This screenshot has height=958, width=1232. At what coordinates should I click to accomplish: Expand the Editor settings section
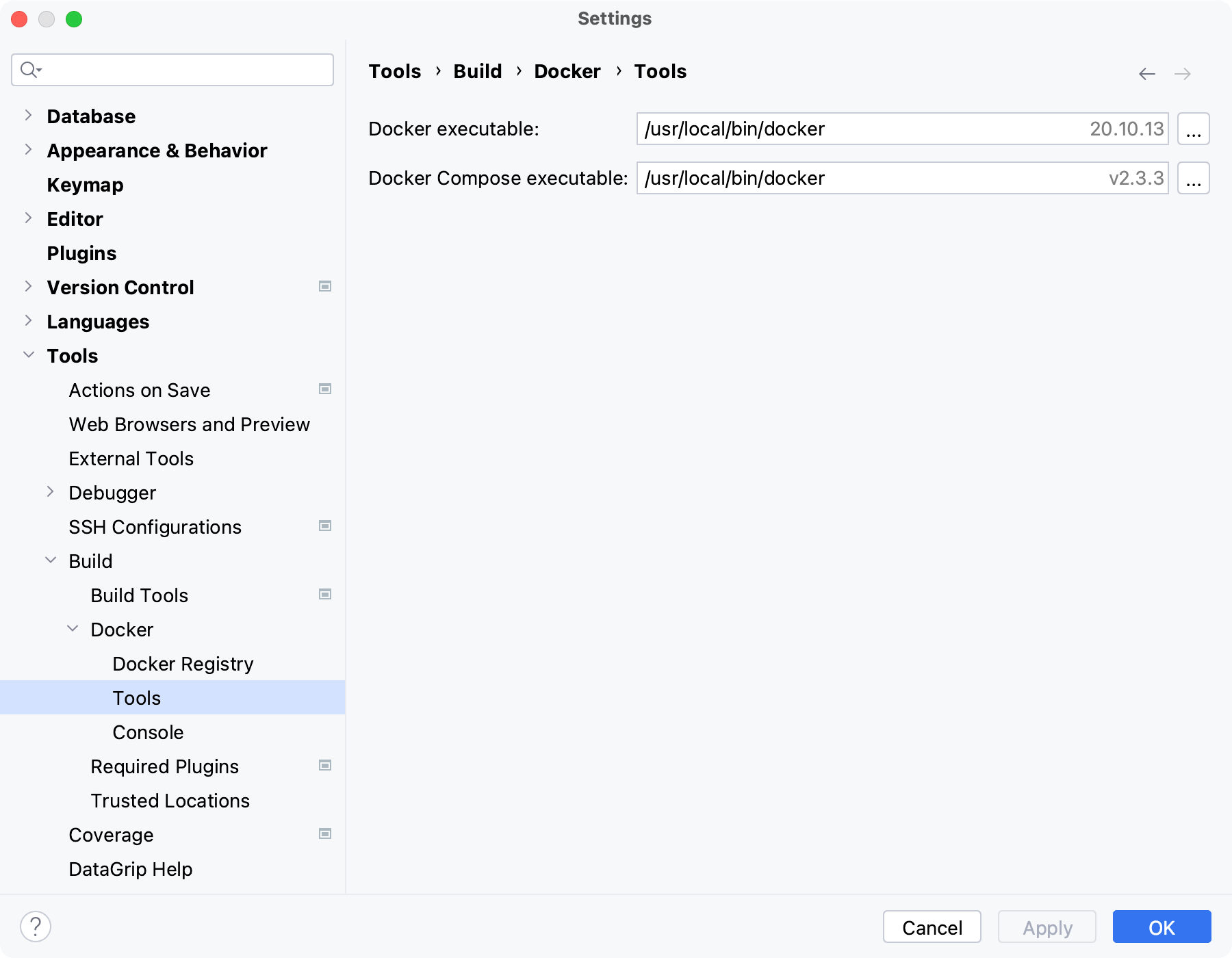click(x=28, y=218)
